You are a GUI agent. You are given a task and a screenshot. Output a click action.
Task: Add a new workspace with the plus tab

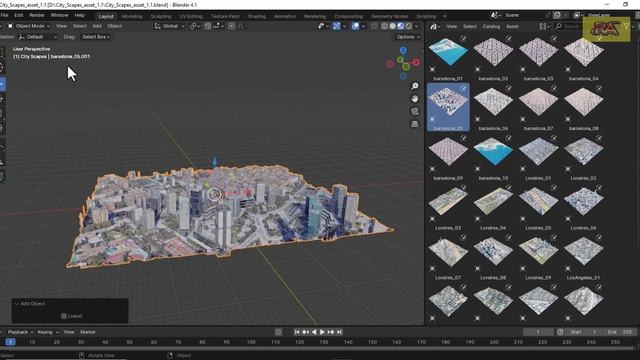point(444,16)
